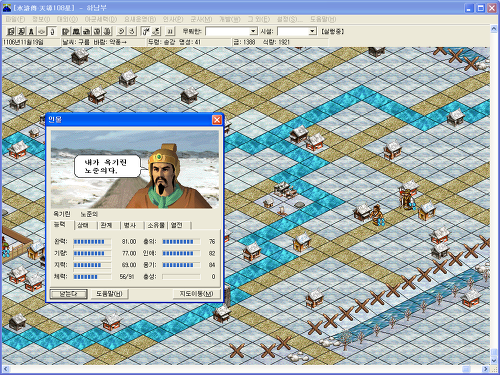Viewport: 500px width, 375px height.
Task: Open the 개발(B) menu
Action: 230,19
